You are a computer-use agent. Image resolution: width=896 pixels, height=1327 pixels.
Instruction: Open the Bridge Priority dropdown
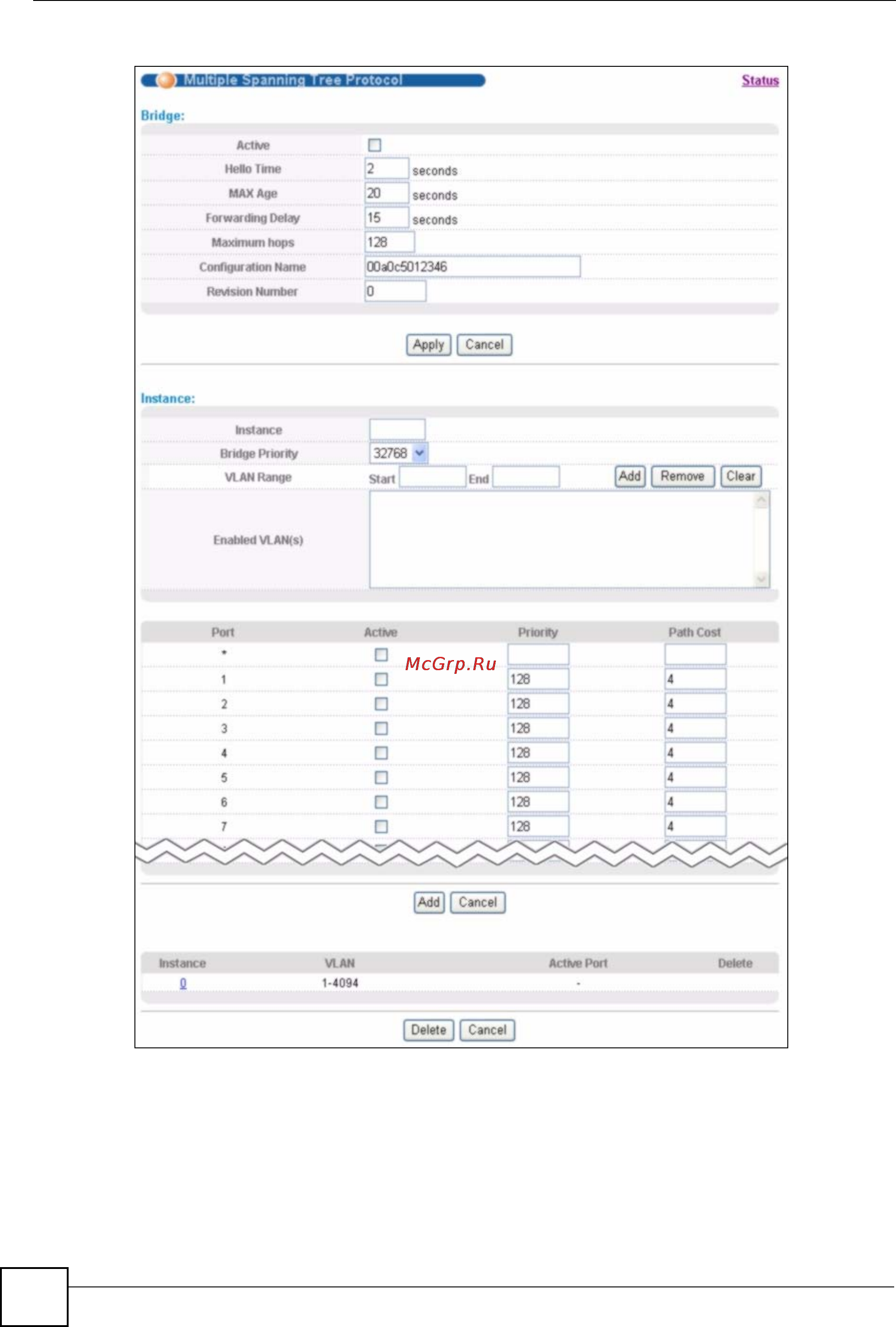[x=398, y=453]
